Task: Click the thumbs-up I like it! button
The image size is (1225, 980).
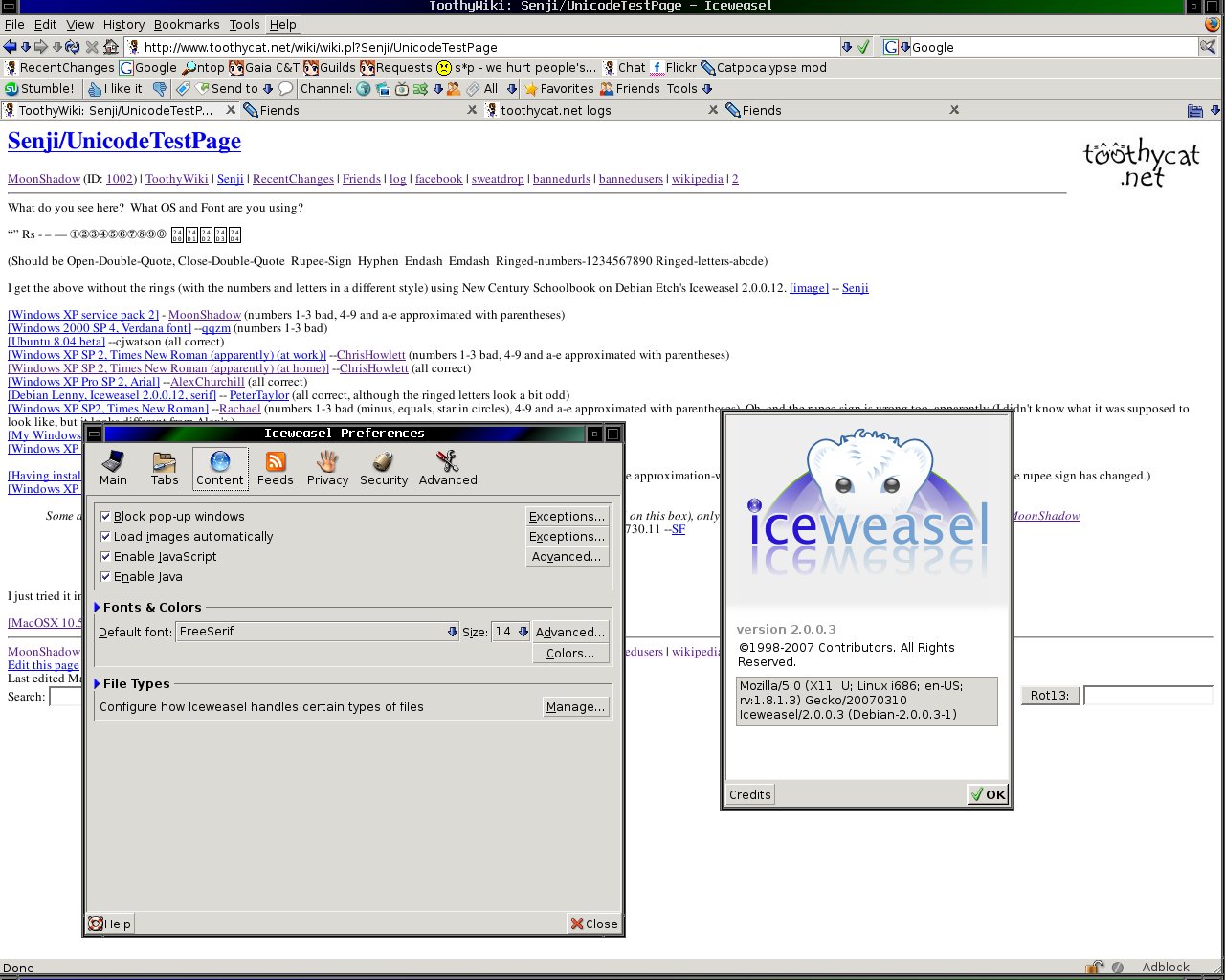Action: pos(117,89)
